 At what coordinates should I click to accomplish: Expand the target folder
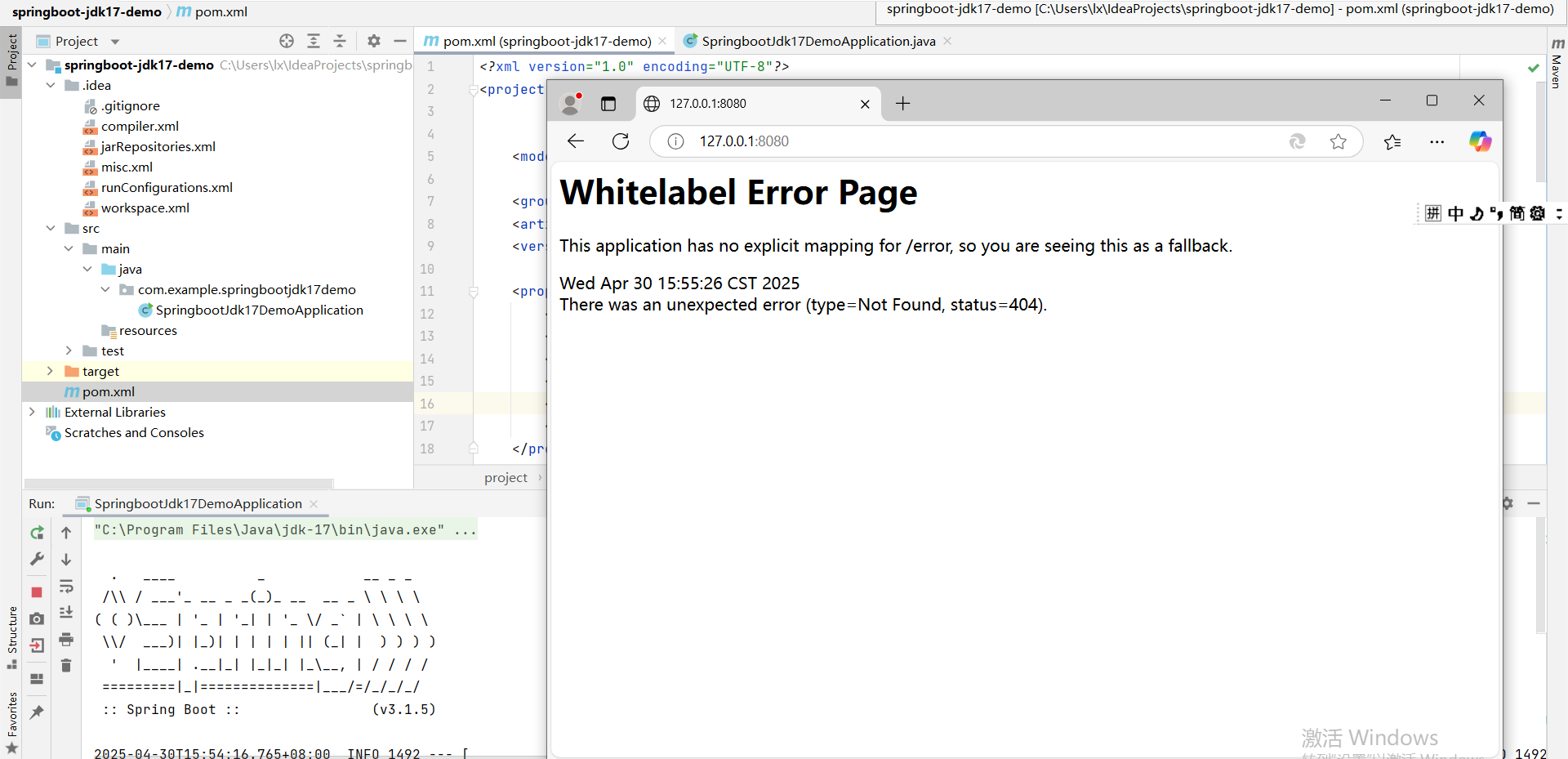[x=51, y=371]
